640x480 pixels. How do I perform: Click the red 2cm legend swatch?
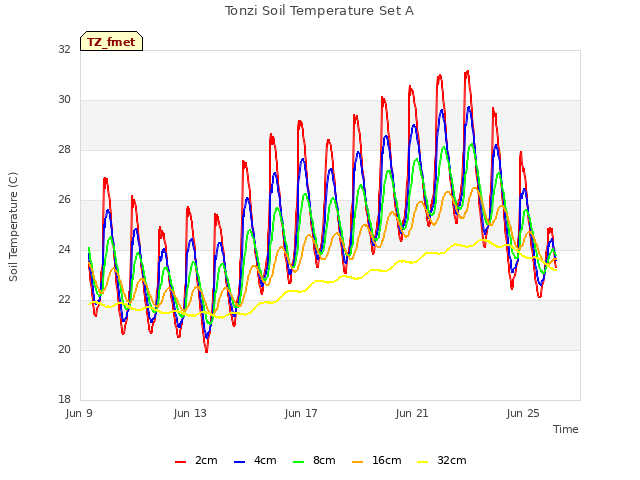tap(180, 462)
